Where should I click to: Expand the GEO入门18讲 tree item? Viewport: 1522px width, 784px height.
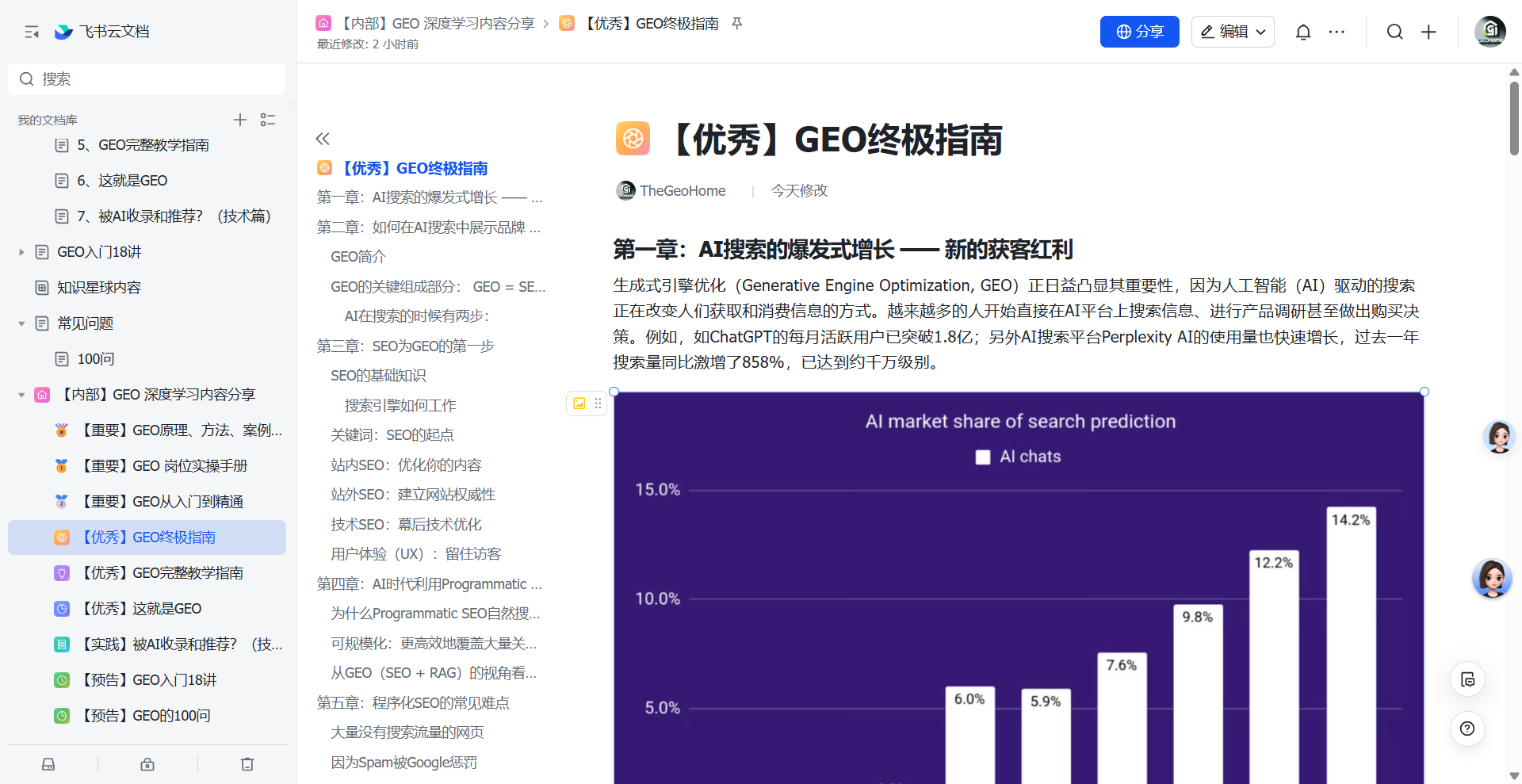tap(21, 252)
